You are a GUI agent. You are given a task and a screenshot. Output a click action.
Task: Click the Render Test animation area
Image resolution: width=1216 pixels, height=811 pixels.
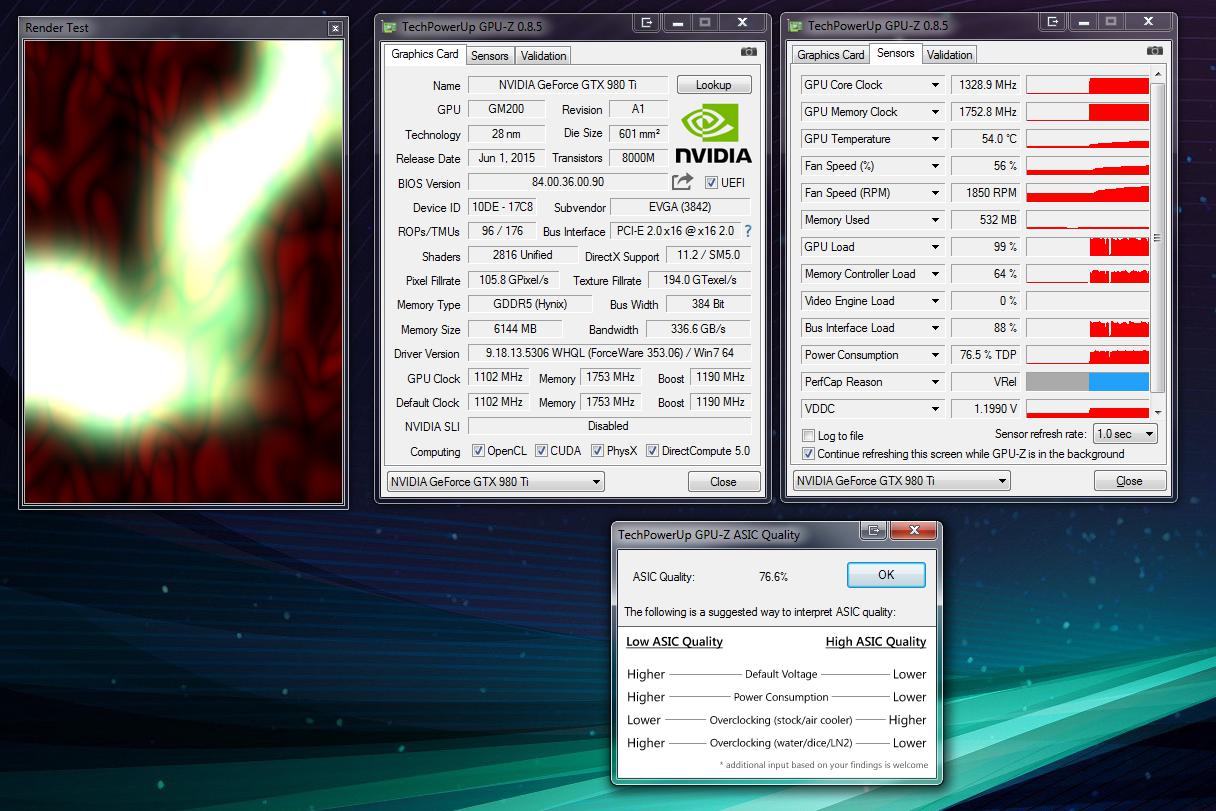tap(183, 272)
